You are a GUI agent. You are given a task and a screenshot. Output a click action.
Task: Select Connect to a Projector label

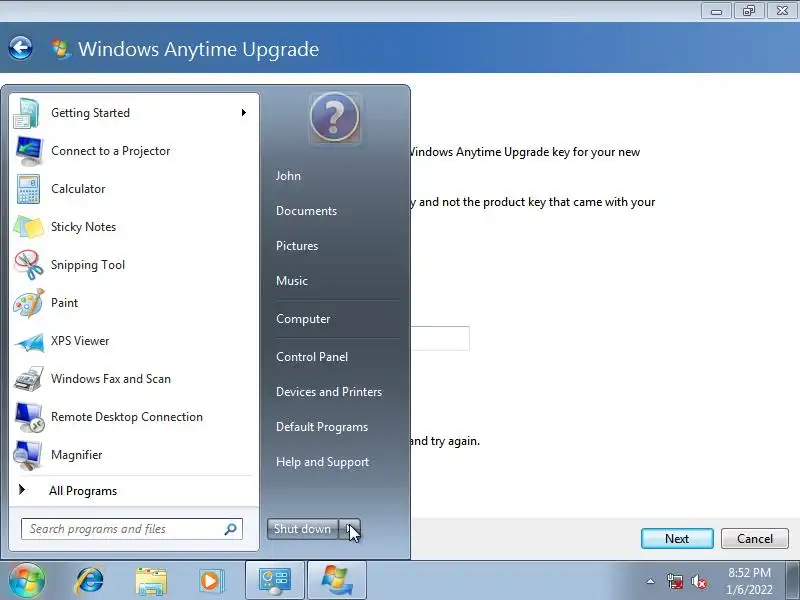click(110, 151)
